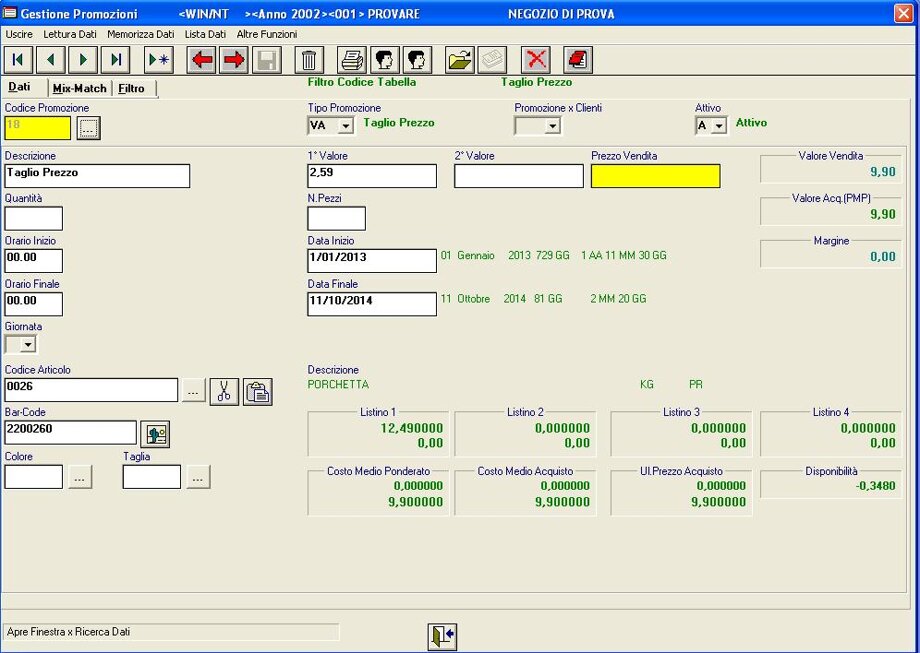Click the red left arrow icon

tap(202, 60)
